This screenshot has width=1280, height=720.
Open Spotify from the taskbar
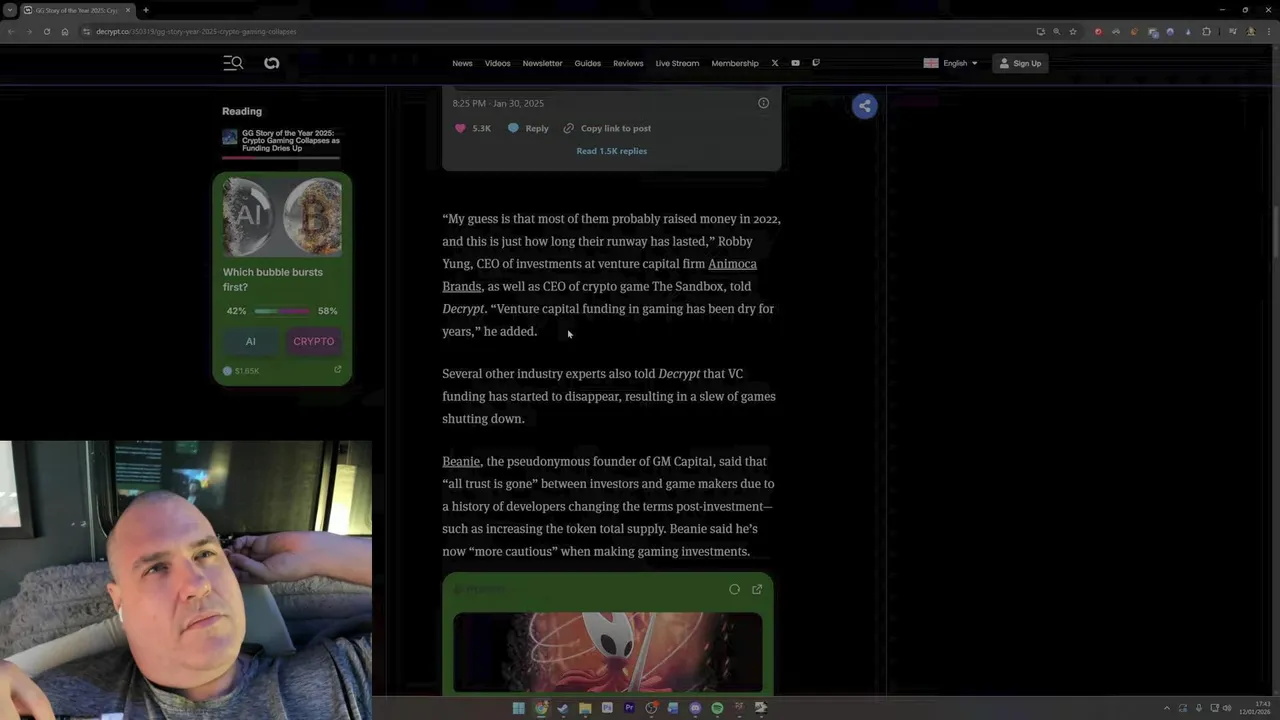click(x=717, y=708)
